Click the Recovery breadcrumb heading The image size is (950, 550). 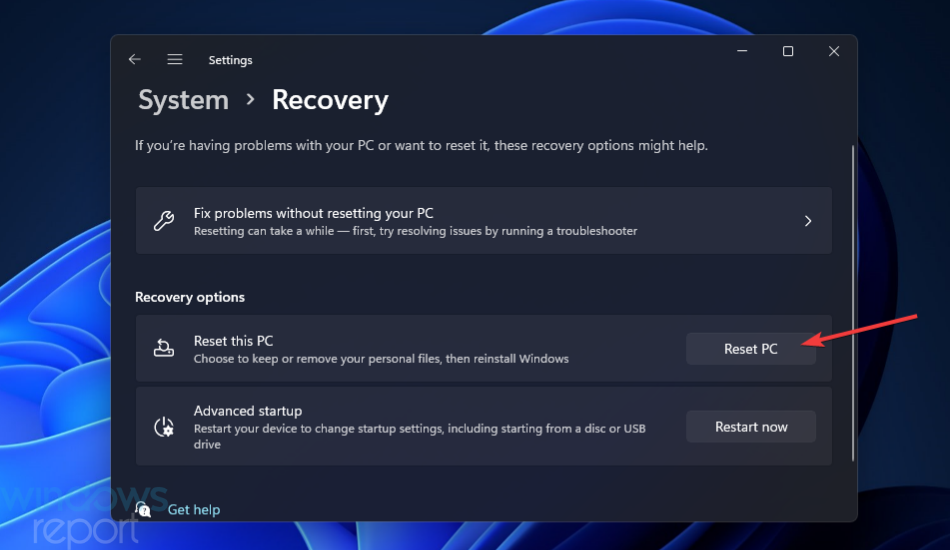[x=330, y=100]
